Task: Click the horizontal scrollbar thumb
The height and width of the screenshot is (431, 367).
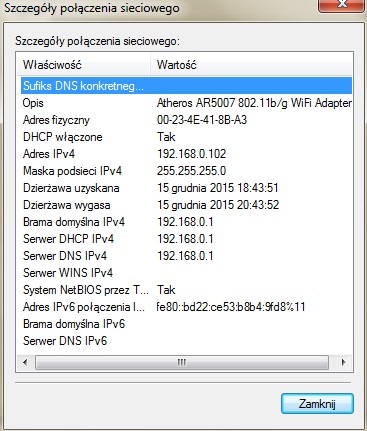Action: click(x=182, y=362)
